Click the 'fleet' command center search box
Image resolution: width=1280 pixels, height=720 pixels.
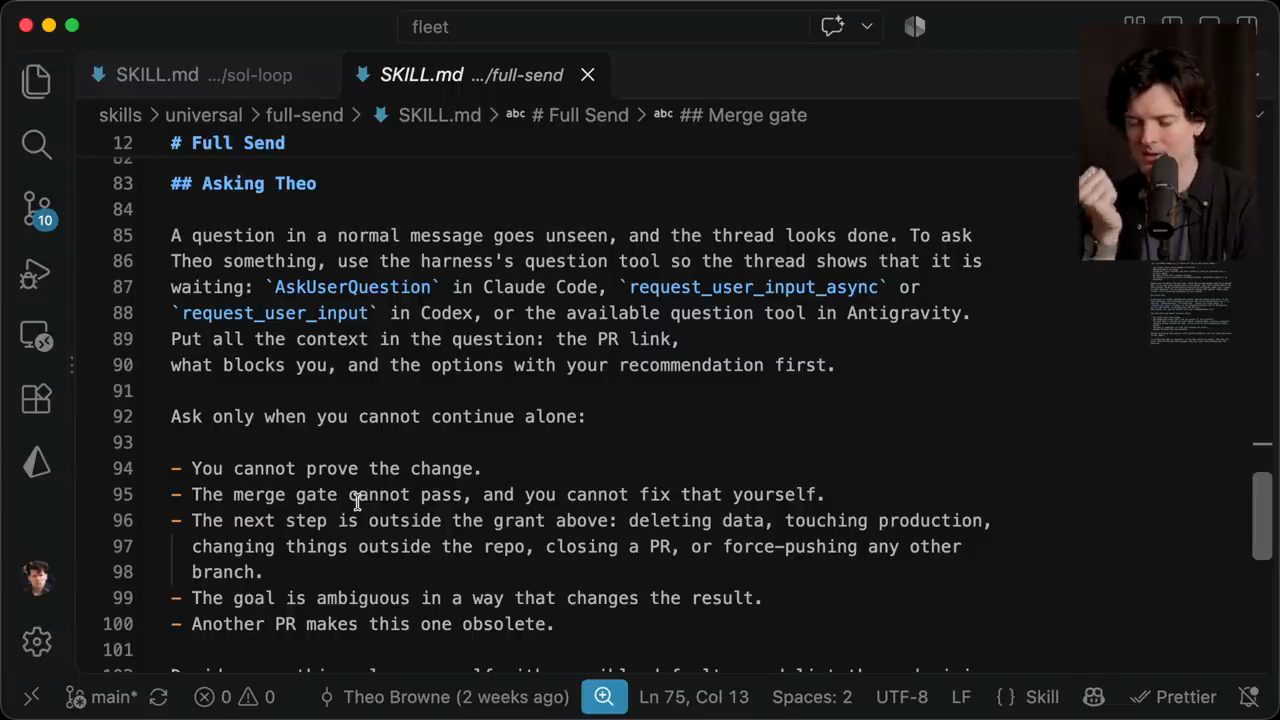pyautogui.click(x=604, y=27)
